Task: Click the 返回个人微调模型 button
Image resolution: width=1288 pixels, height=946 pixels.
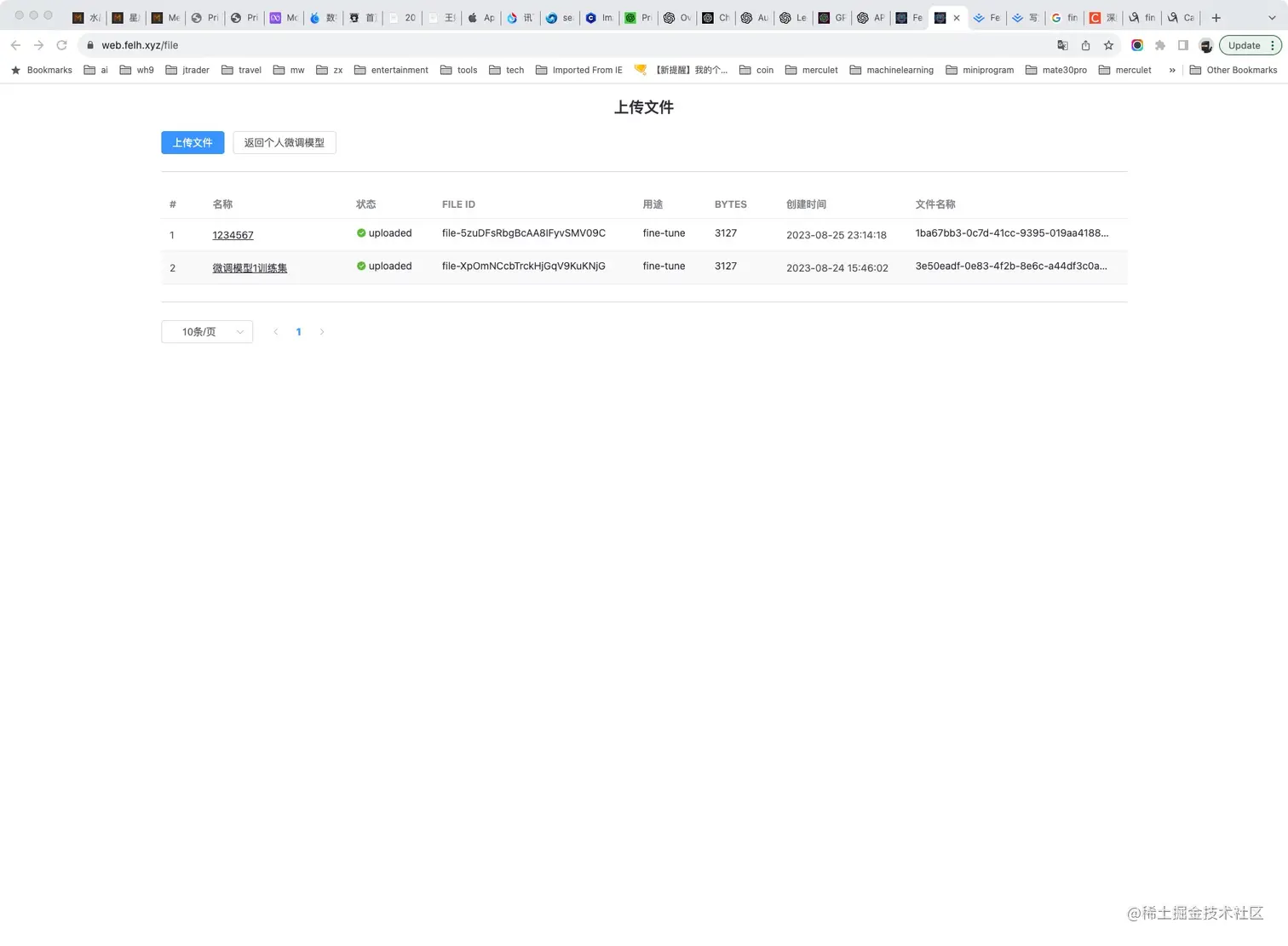Action: point(285,142)
